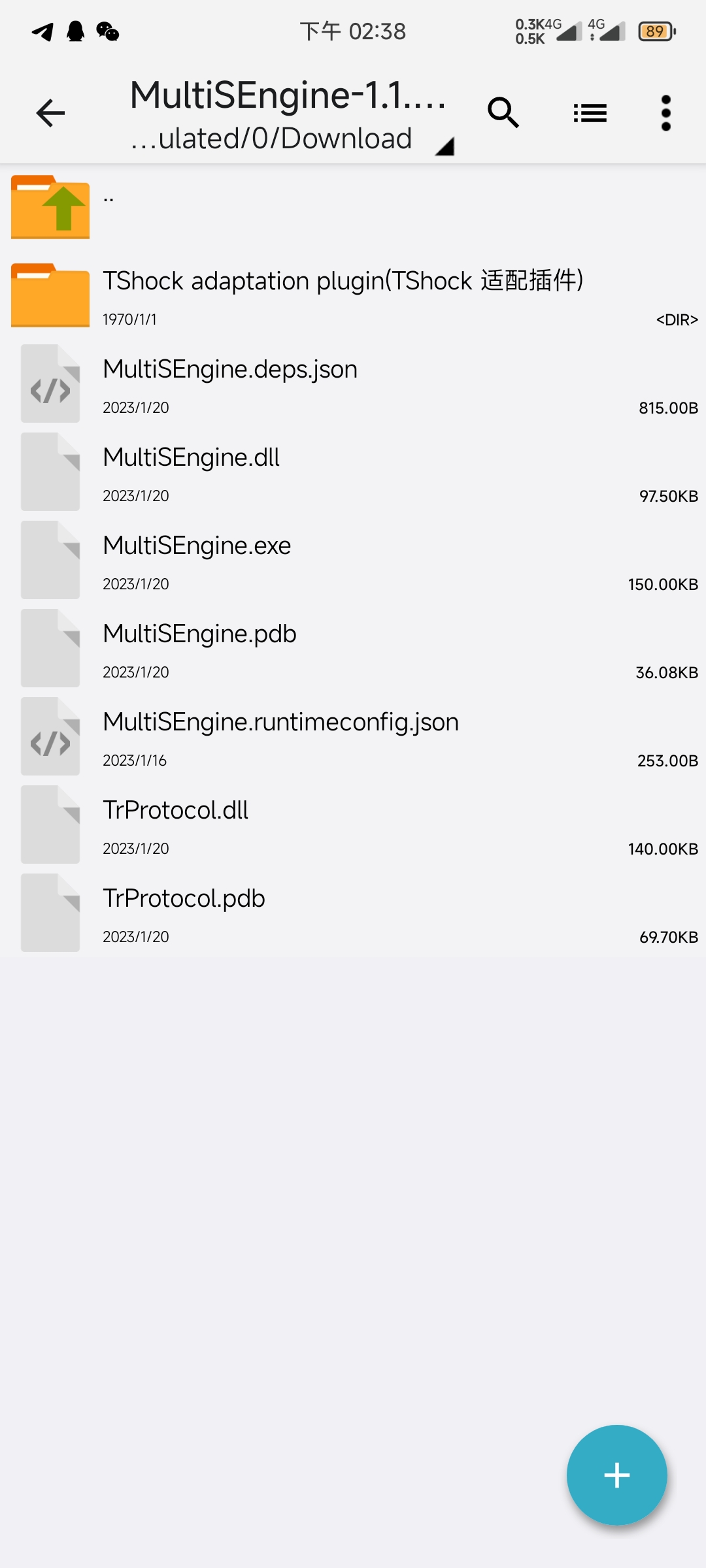706x1568 pixels.
Task: Open the three-dot overflow menu
Action: coord(666,112)
